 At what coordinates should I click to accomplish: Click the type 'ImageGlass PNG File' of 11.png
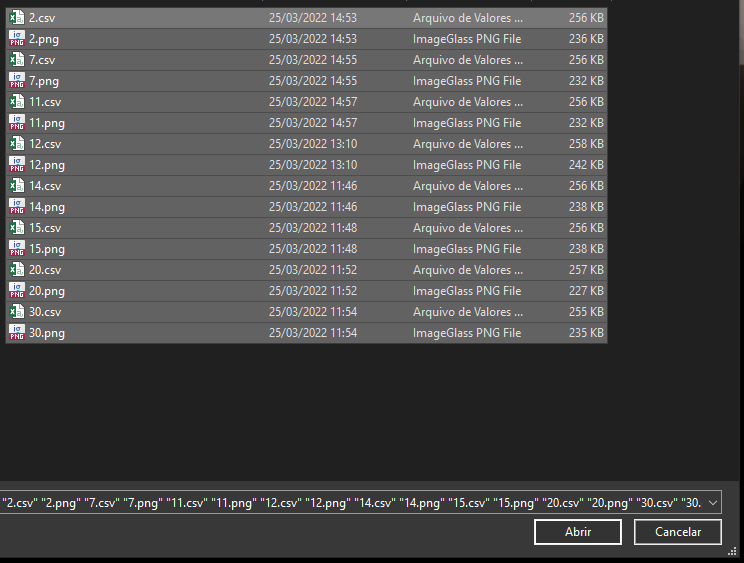(467, 123)
